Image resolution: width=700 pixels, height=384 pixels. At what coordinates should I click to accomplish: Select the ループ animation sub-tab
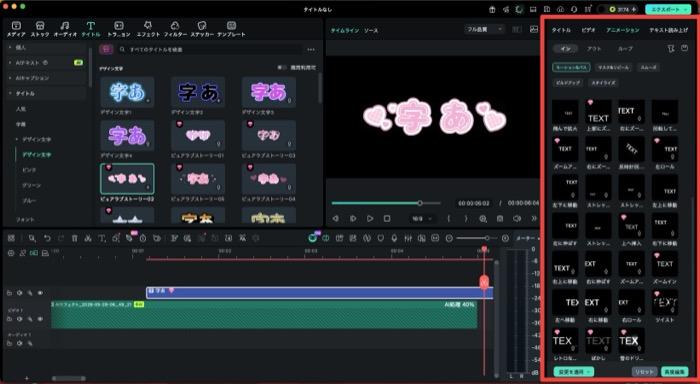tap(625, 49)
